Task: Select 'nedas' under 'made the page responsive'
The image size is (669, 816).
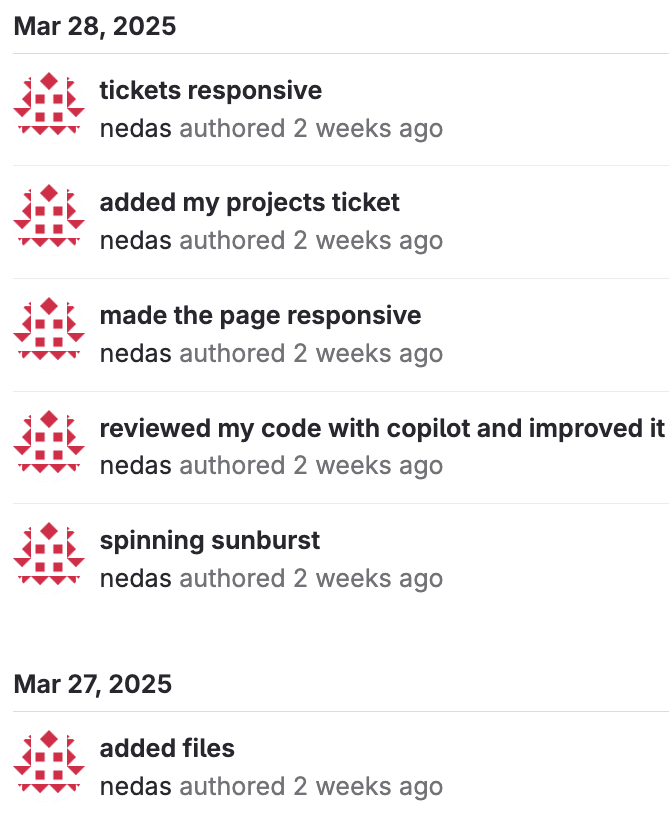Action: [135, 354]
